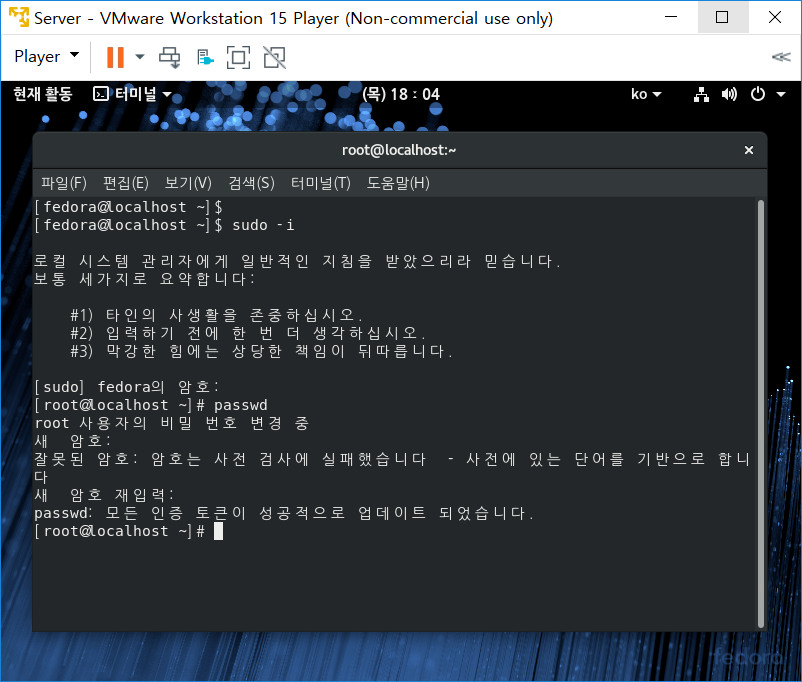Screen dimensions: 802x682
Task: Toggle Unity mode icon
Action: click(275, 57)
